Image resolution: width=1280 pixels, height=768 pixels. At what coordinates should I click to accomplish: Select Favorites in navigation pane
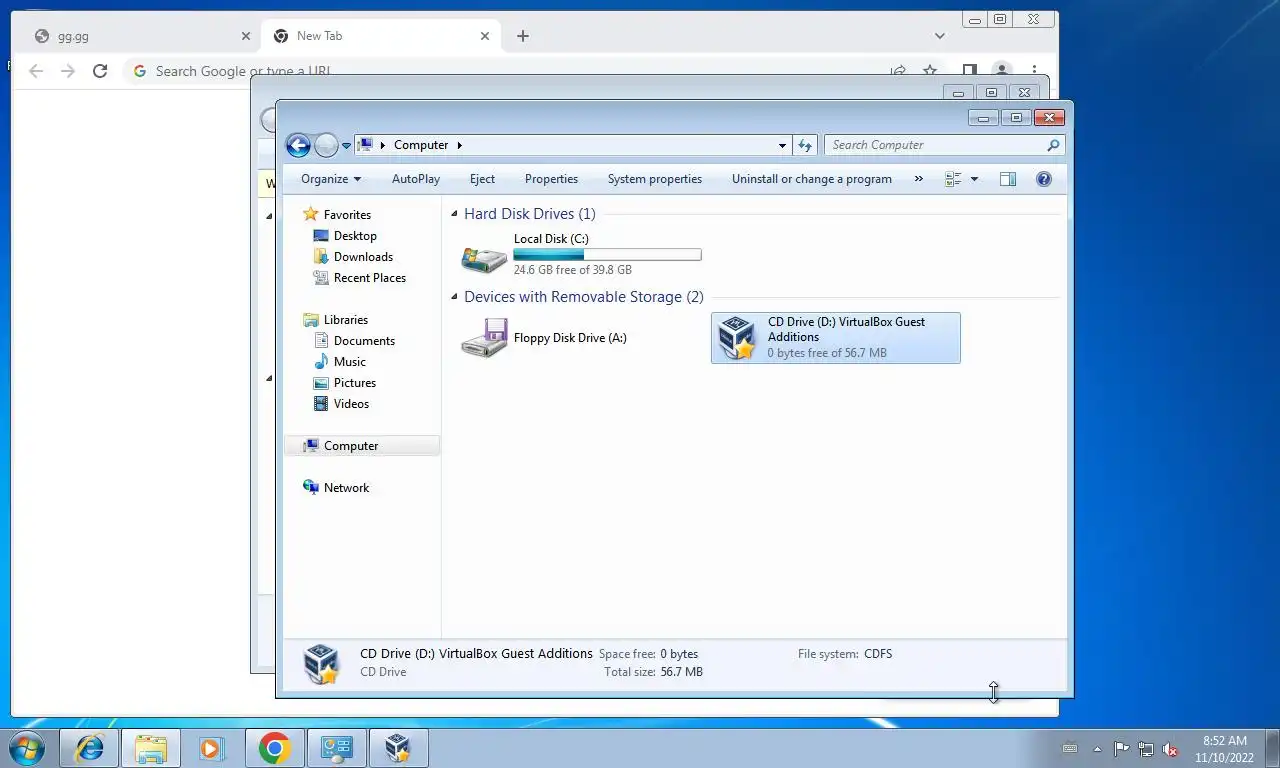click(x=346, y=214)
